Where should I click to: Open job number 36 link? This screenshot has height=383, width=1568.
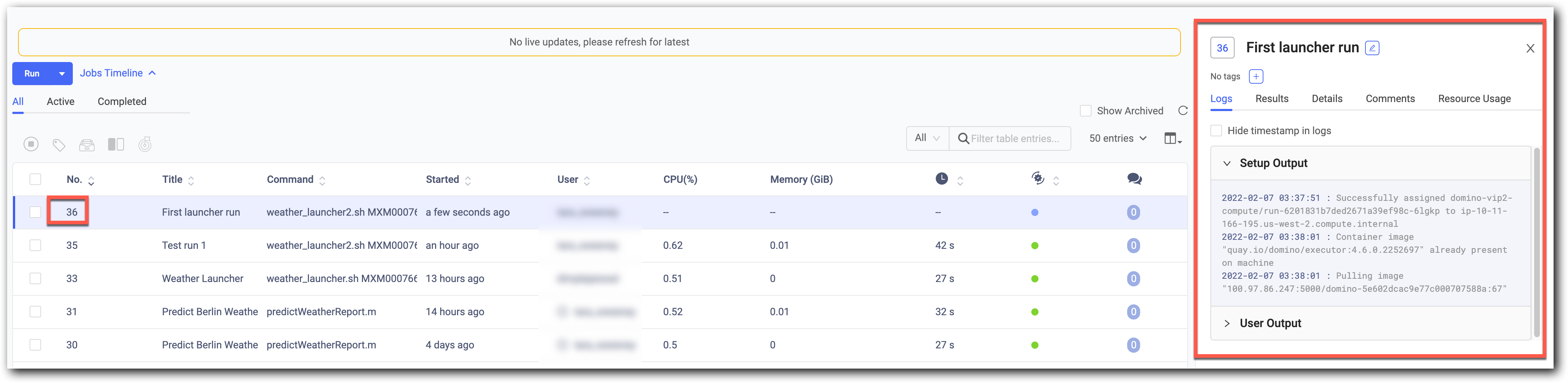coord(72,212)
